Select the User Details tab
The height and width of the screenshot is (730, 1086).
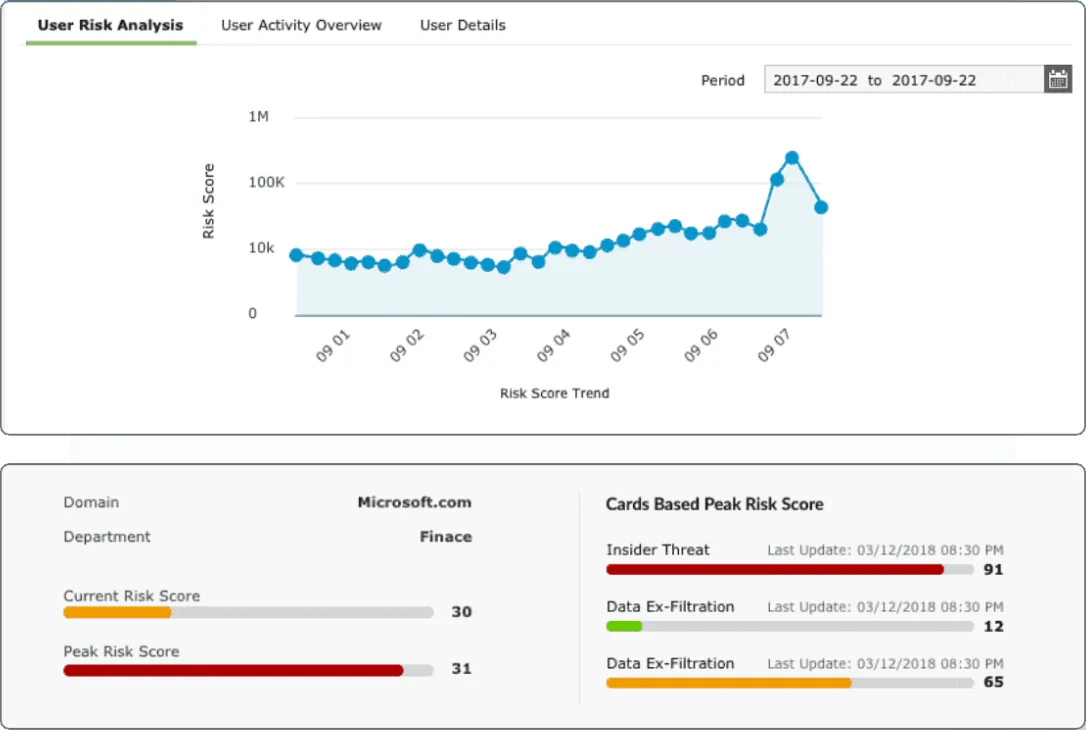pos(463,25)
